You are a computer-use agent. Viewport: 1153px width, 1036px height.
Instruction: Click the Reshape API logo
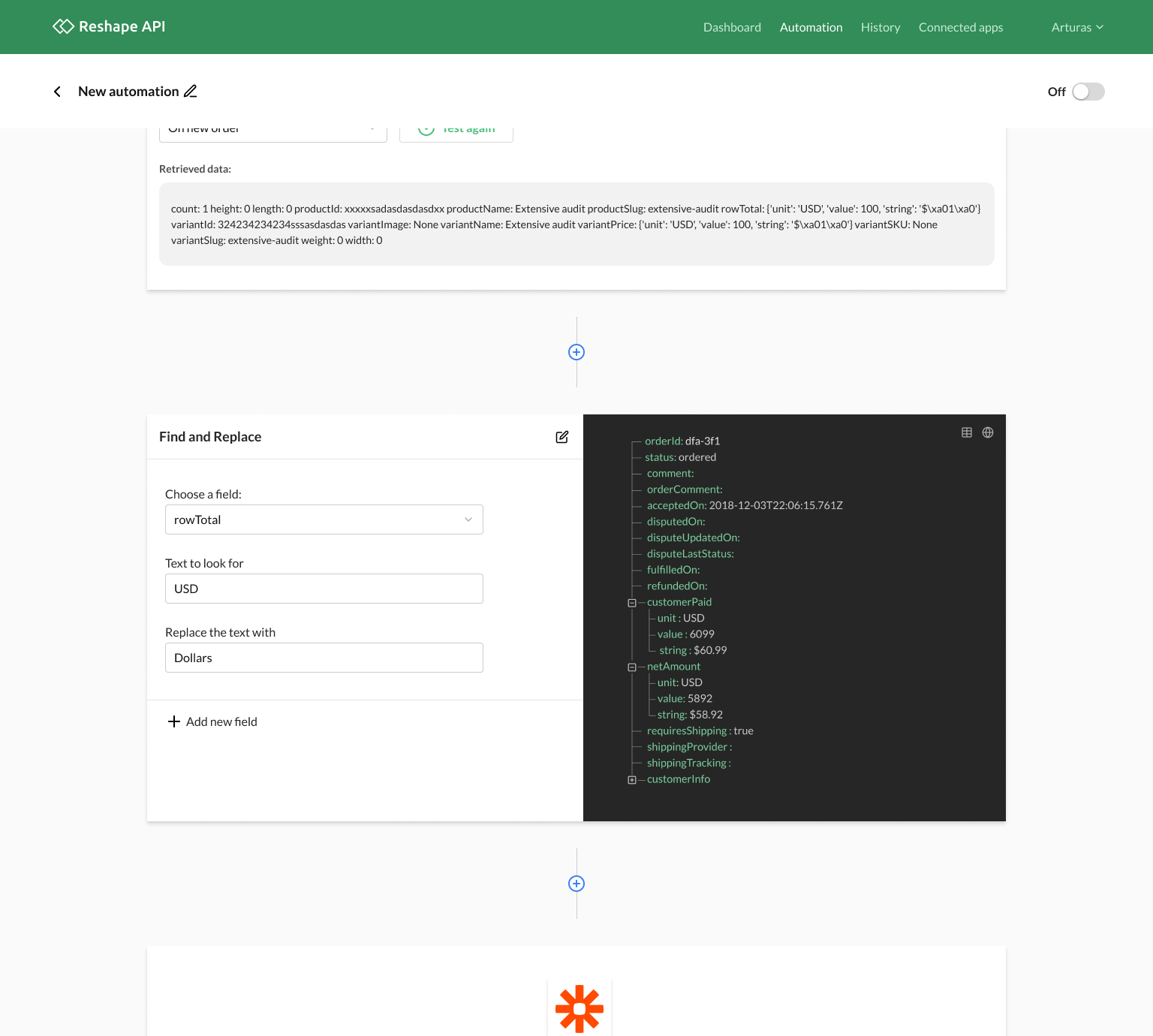(x=108, y=26)
